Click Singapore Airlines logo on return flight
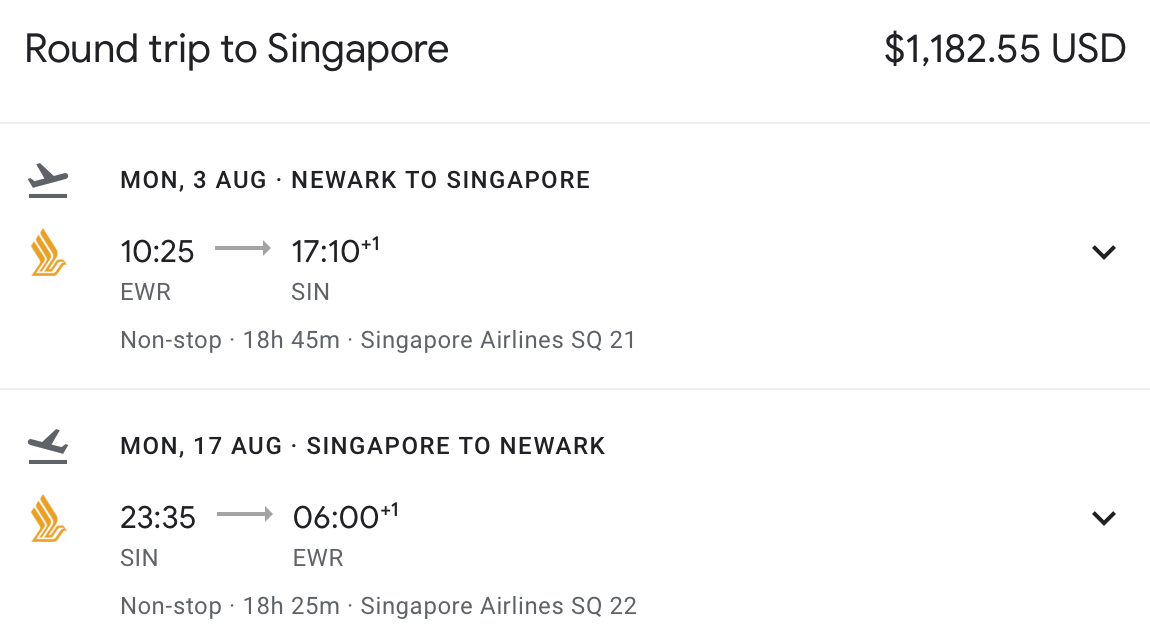This screenshot has height=632, width=1150. (x=47, y=518)
